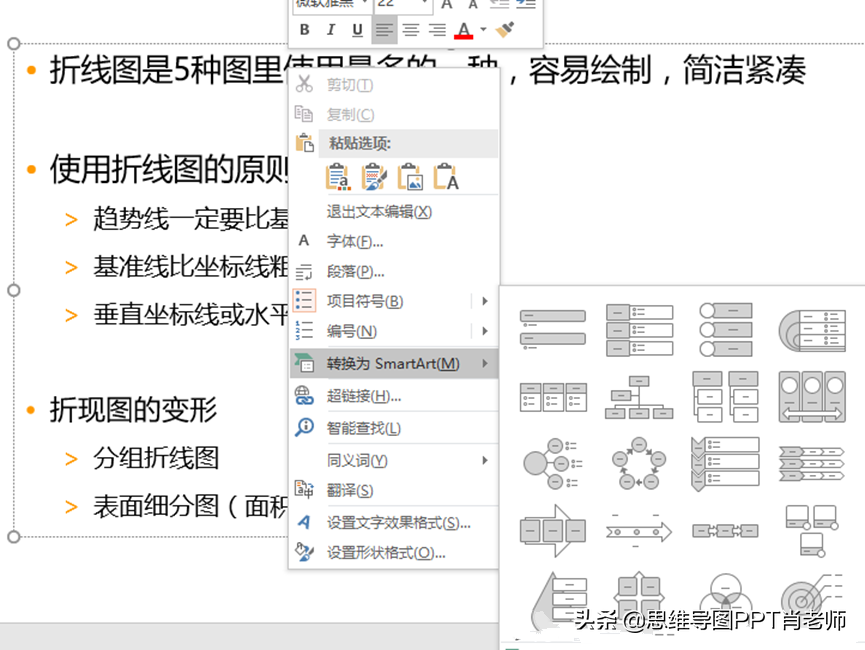The height and width of the screenshot is (650, 865).
Task: Click the text effects A icon
Action: point(304,522)
